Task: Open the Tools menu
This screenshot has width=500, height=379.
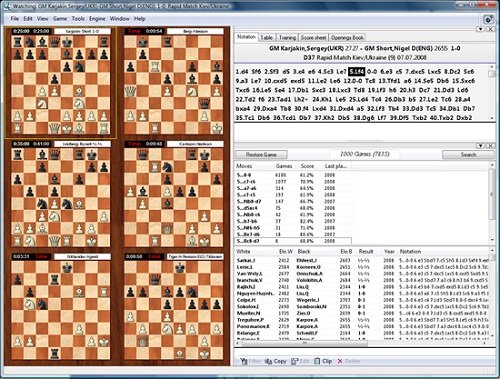Action: click(78, 19)
